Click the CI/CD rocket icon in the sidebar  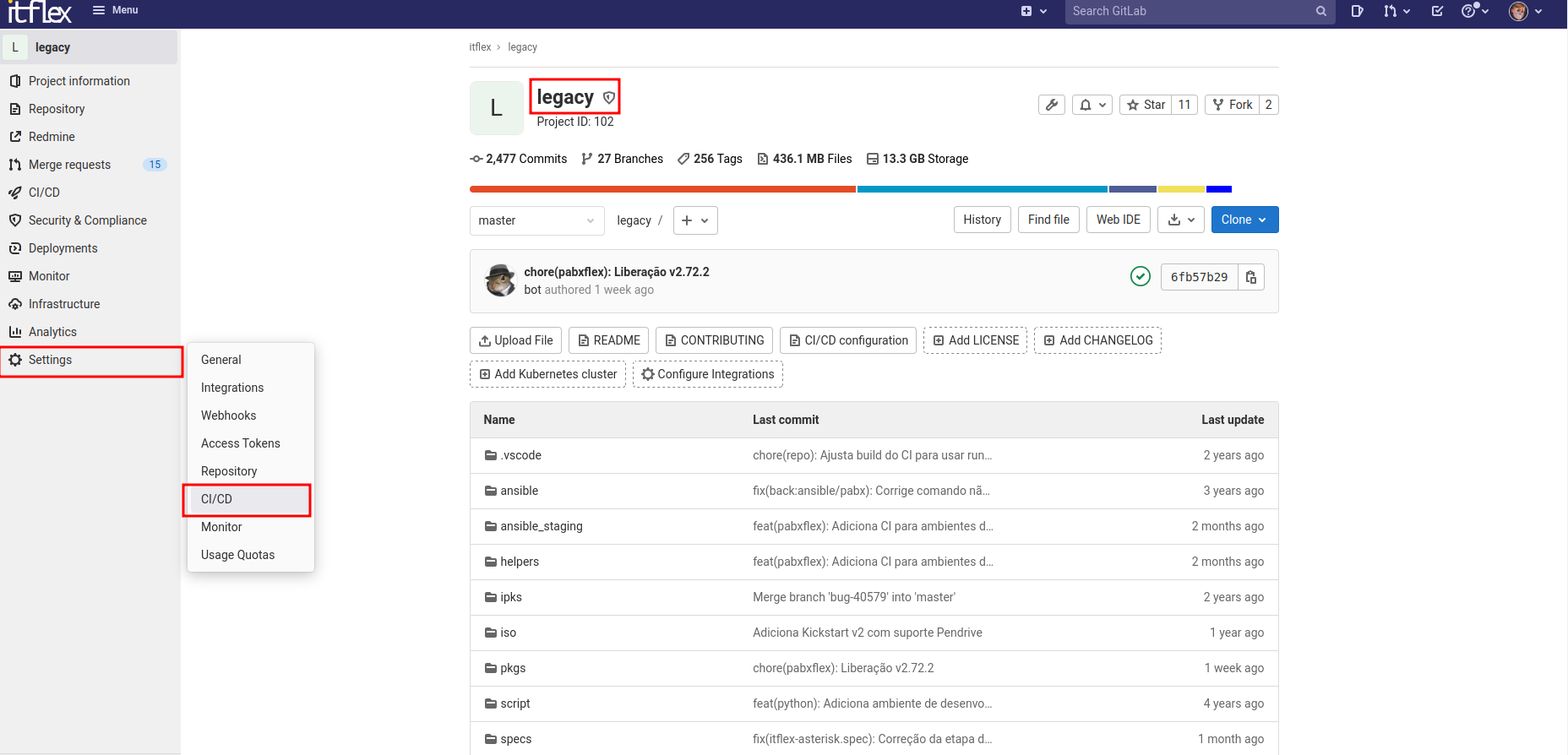click(x=15, y=193)
